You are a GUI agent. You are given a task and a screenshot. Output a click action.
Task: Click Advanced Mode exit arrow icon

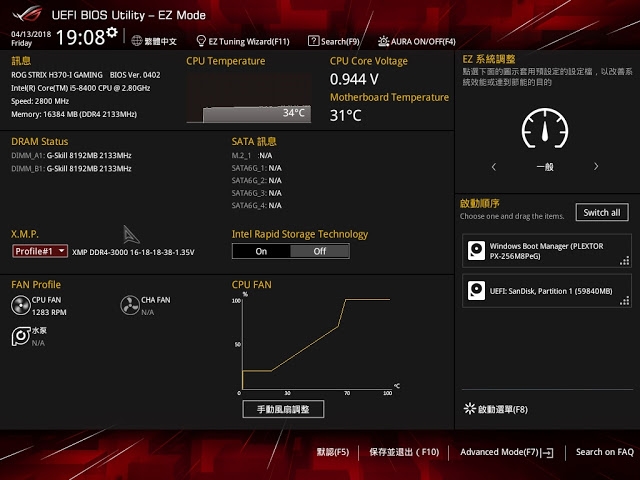[547, 453]
